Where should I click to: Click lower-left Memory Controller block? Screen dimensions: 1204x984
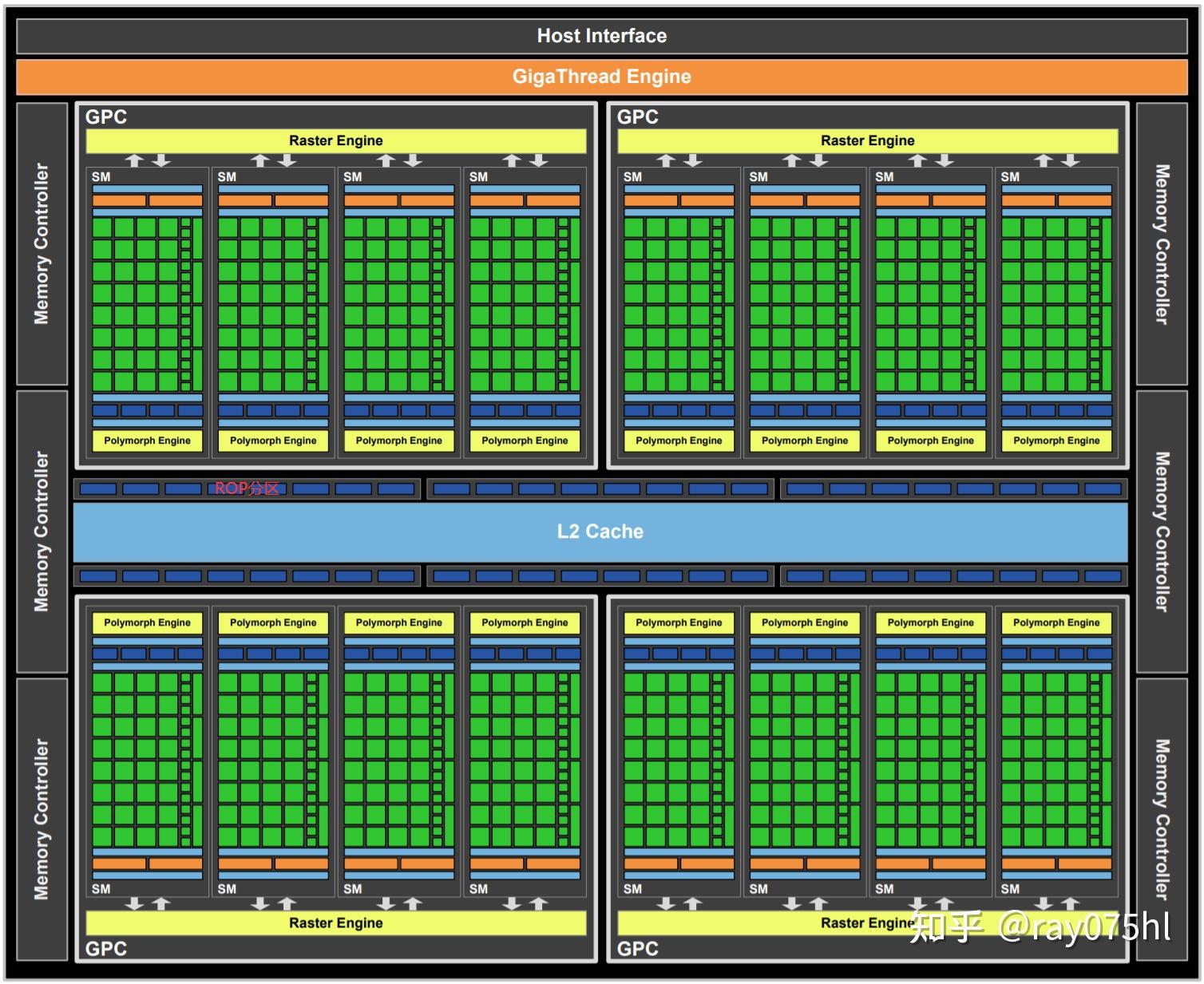coord(42,819)
